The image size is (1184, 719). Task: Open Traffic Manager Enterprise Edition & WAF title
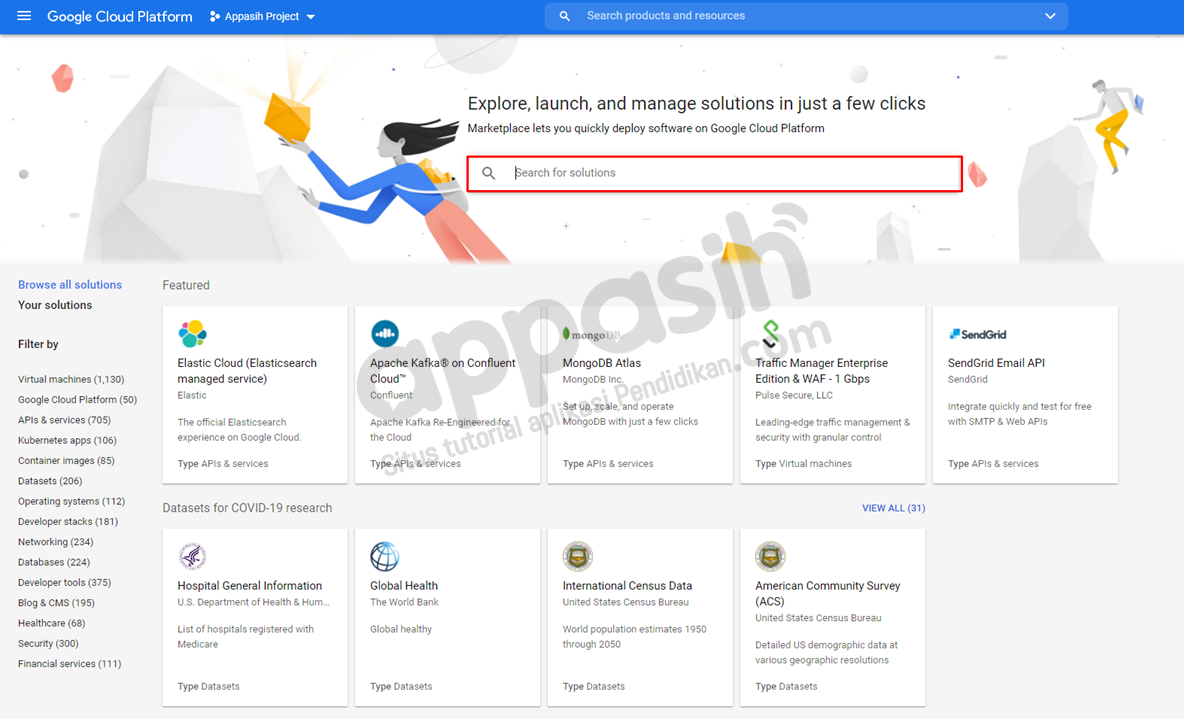point(822,371)
